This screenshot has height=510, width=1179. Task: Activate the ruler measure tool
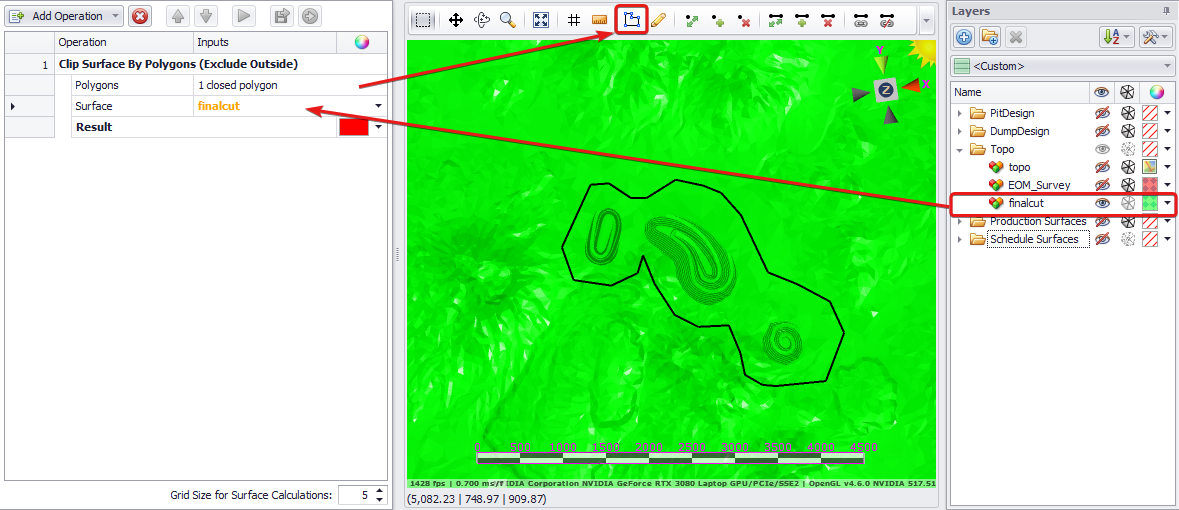(600, 19)
